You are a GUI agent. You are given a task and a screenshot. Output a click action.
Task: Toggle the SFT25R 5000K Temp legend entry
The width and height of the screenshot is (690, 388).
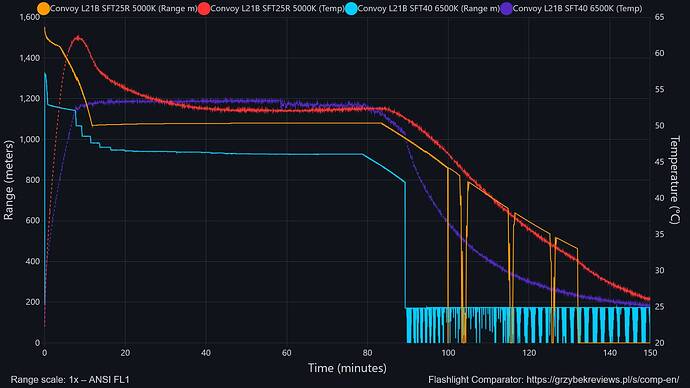point(271,8)
